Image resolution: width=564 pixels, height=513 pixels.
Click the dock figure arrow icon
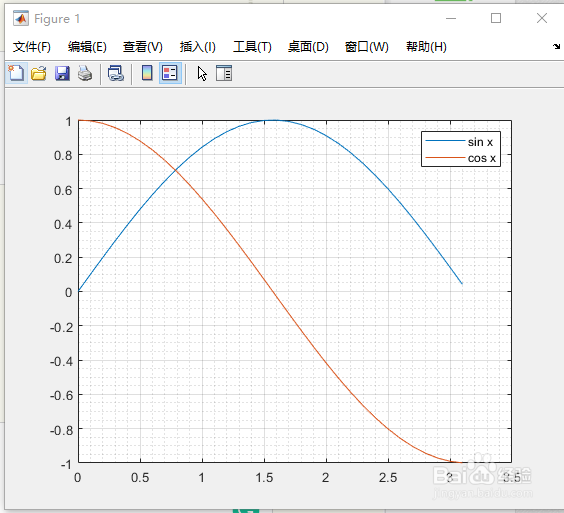556,46
